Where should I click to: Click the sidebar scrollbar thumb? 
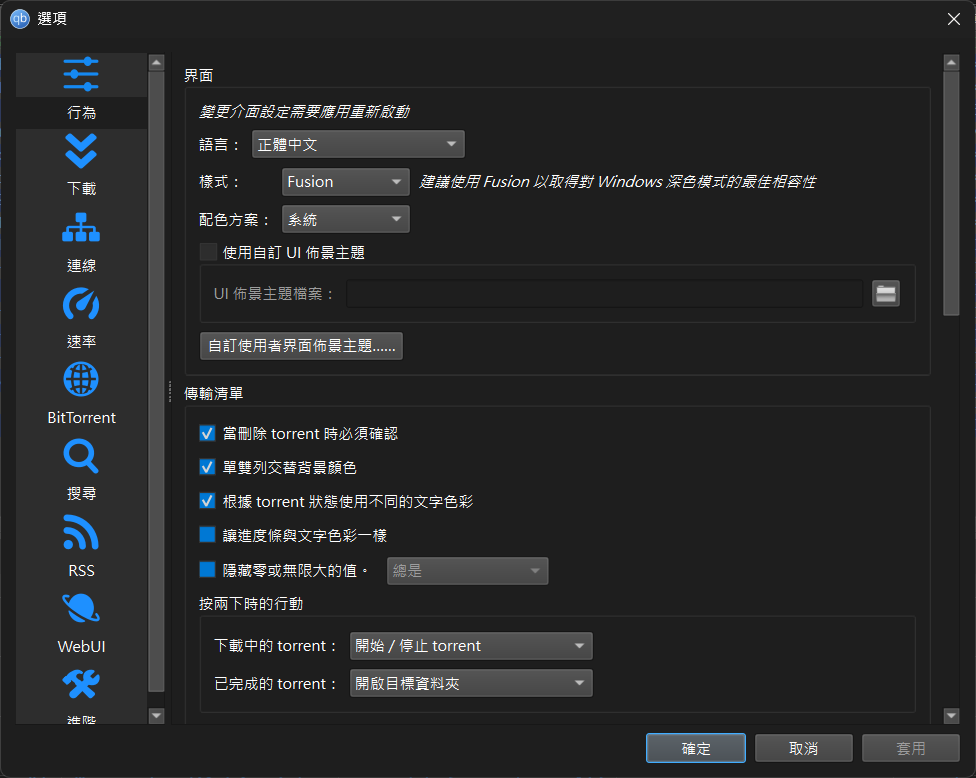156,382
